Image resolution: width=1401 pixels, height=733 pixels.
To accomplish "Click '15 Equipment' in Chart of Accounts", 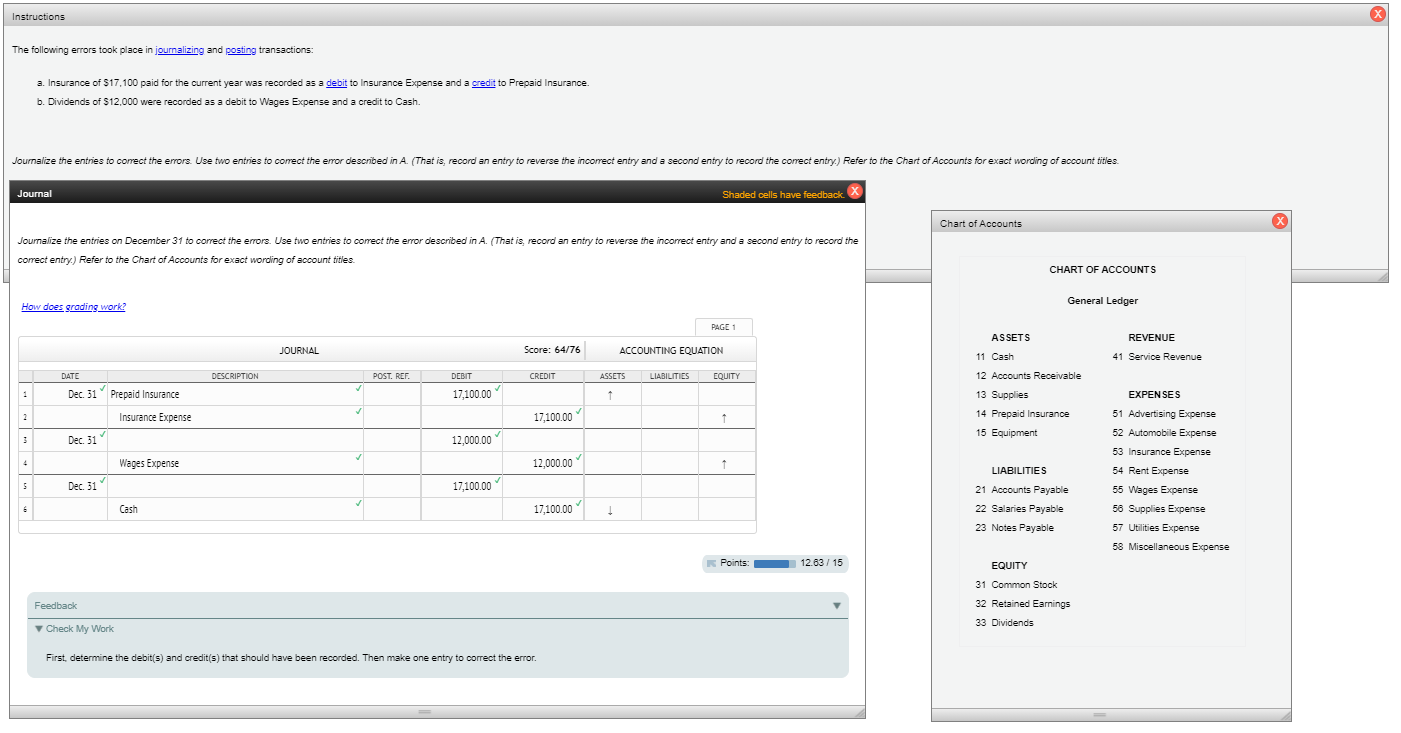I will (1006, 433).
